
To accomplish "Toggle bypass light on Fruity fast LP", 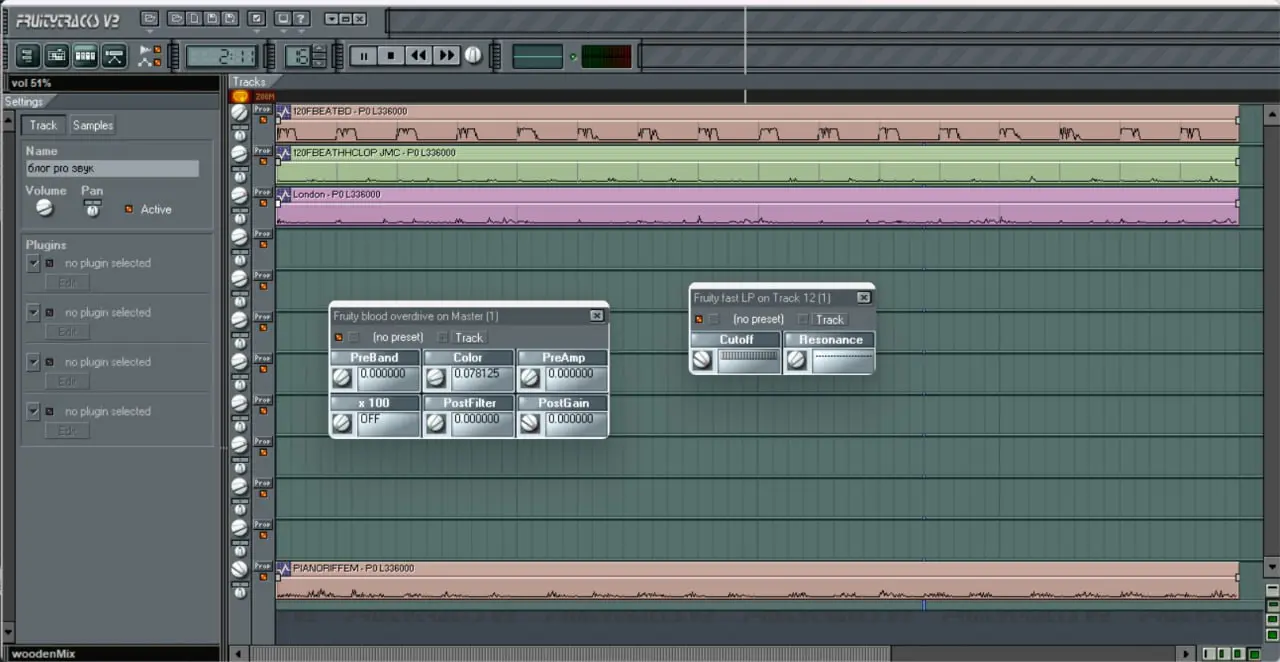I will pos(699,319).
